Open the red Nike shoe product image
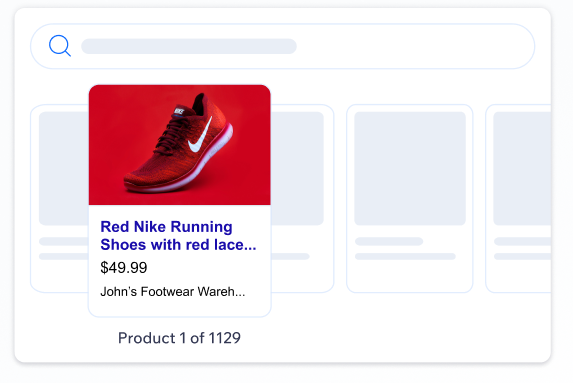Image resolution: width=573 pixels, height=383 pixels. 179,145
